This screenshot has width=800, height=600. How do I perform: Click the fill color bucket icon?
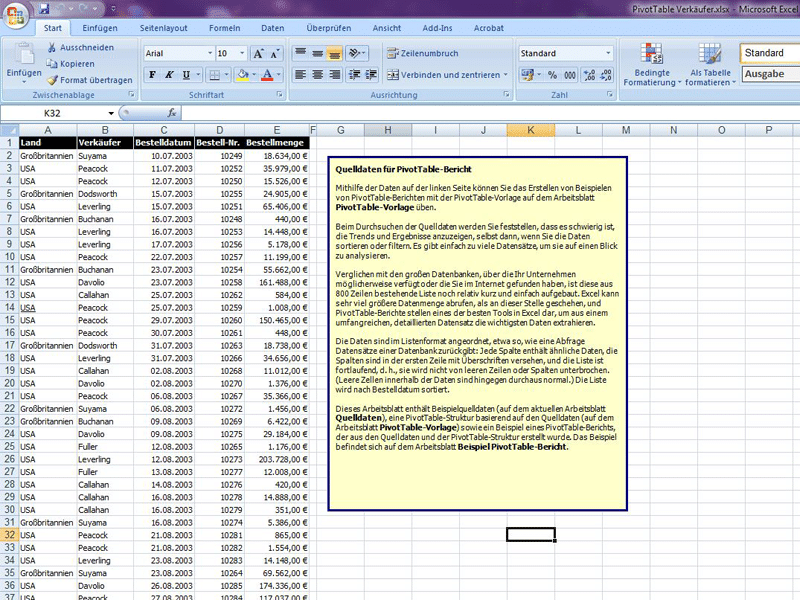point(243,76)
